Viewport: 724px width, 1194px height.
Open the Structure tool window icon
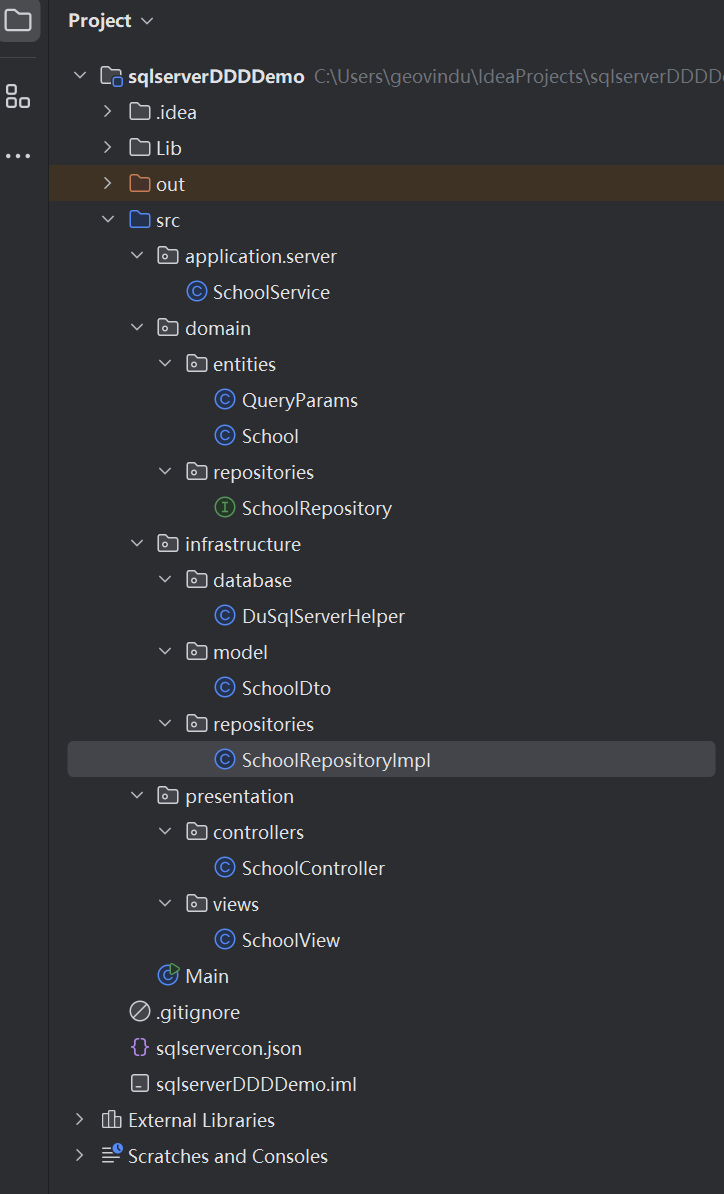coord(18,97)
